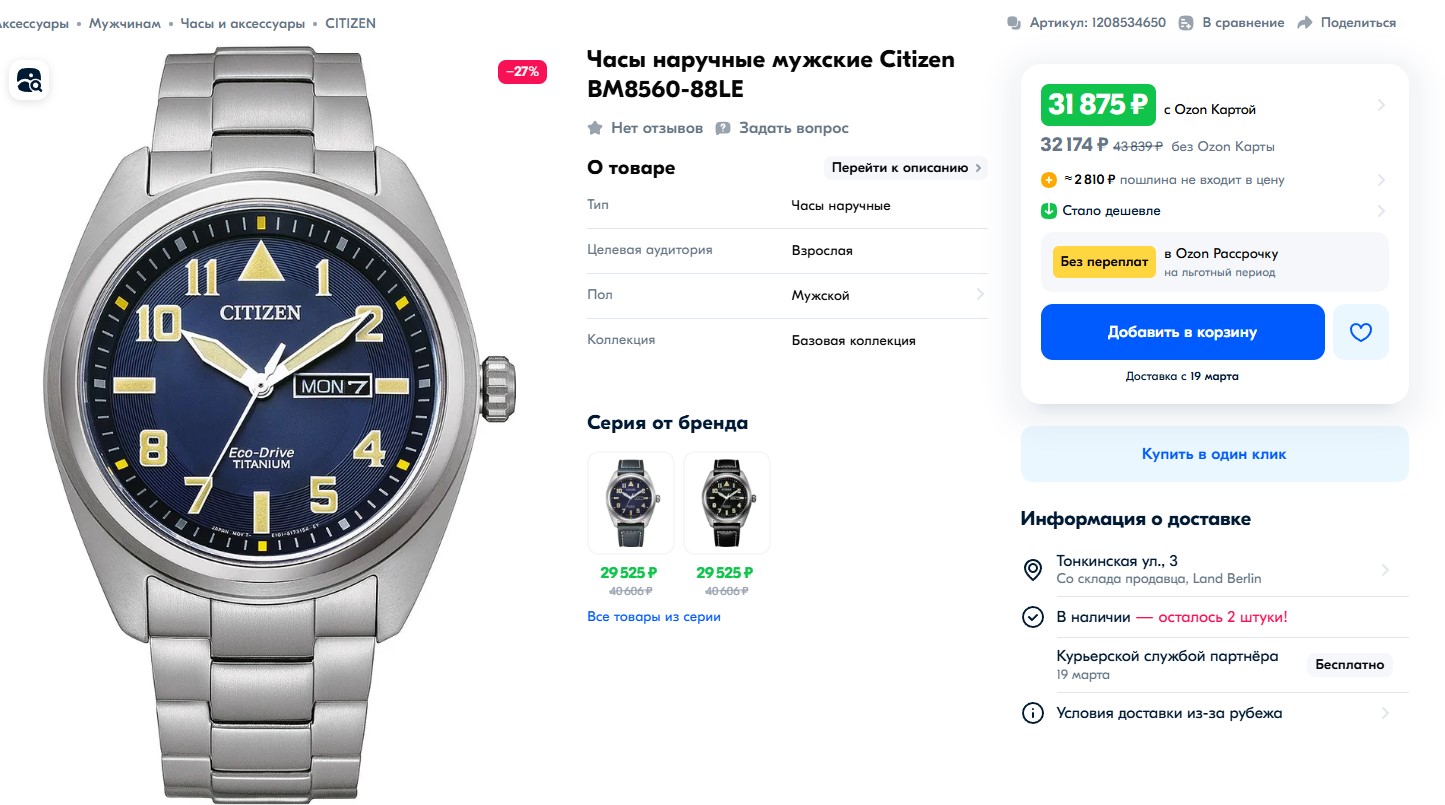
Task: Open Все товары из серии link
Action: tap(654, 617)
